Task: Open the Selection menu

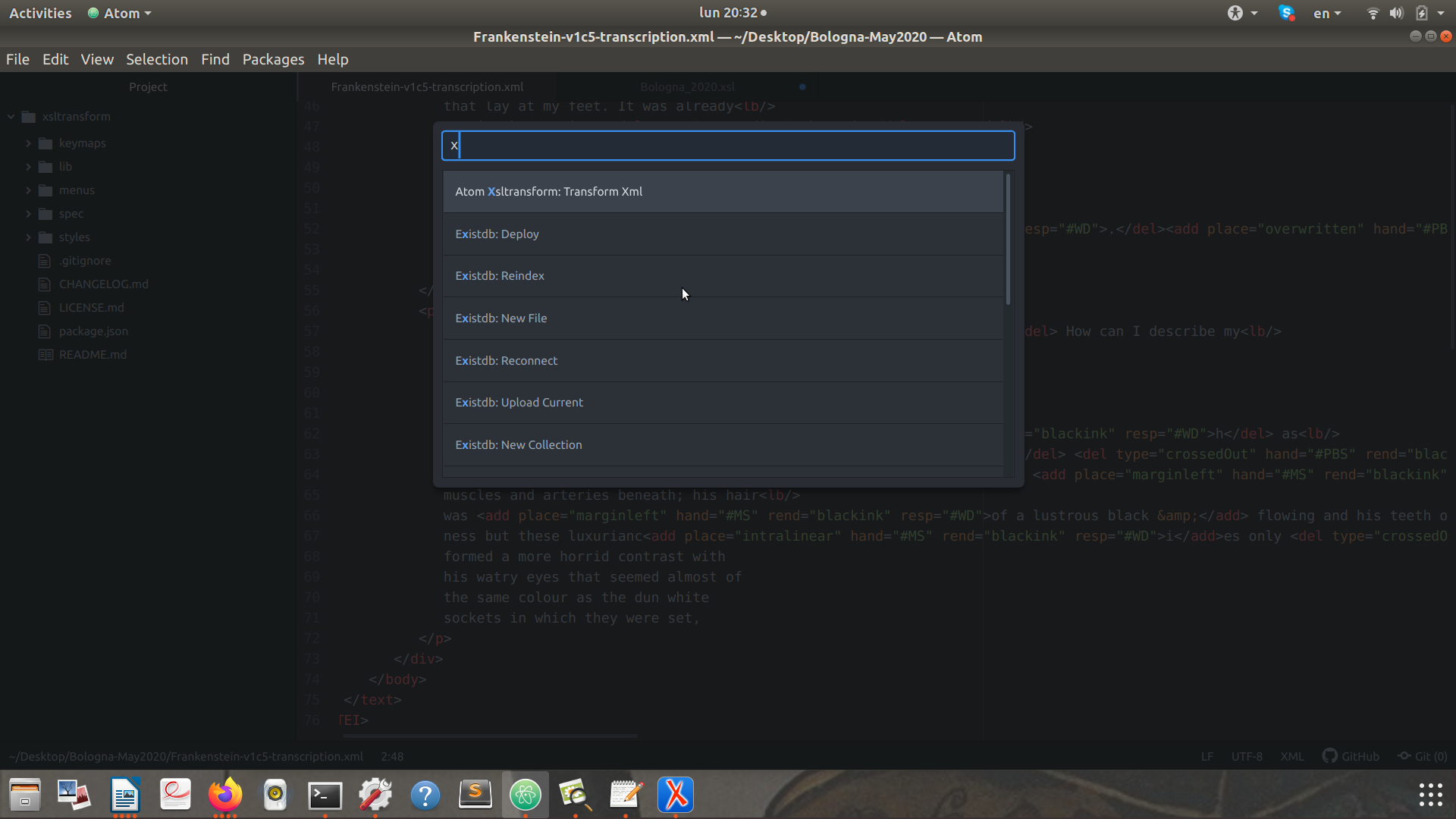Action: pos(156,59)
